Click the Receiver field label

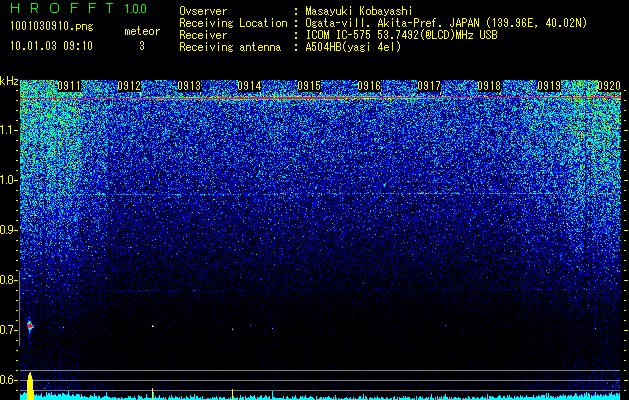203,35
